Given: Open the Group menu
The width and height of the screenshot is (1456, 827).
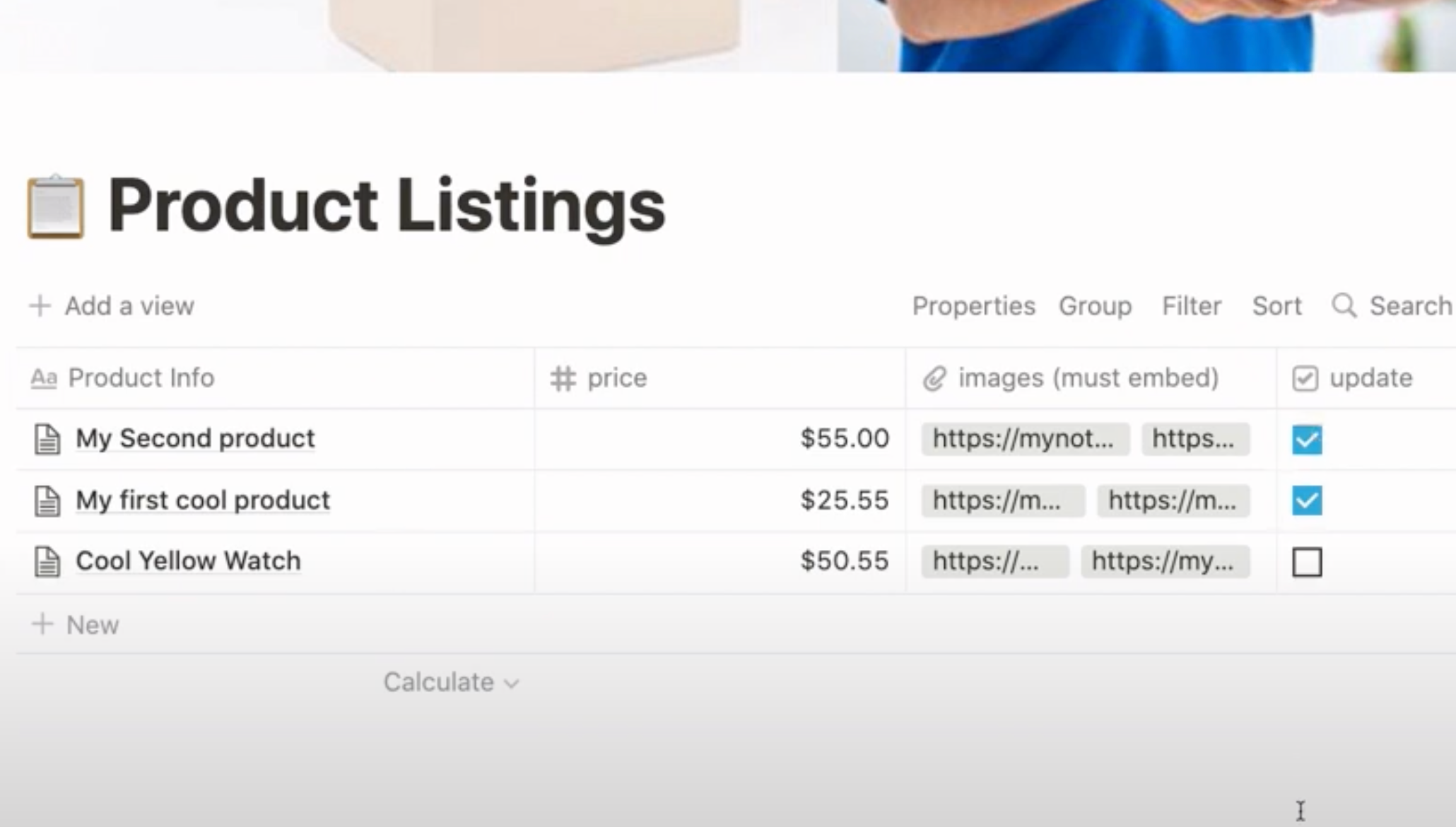Looking at the screenshot, I should click(1095, 306).
